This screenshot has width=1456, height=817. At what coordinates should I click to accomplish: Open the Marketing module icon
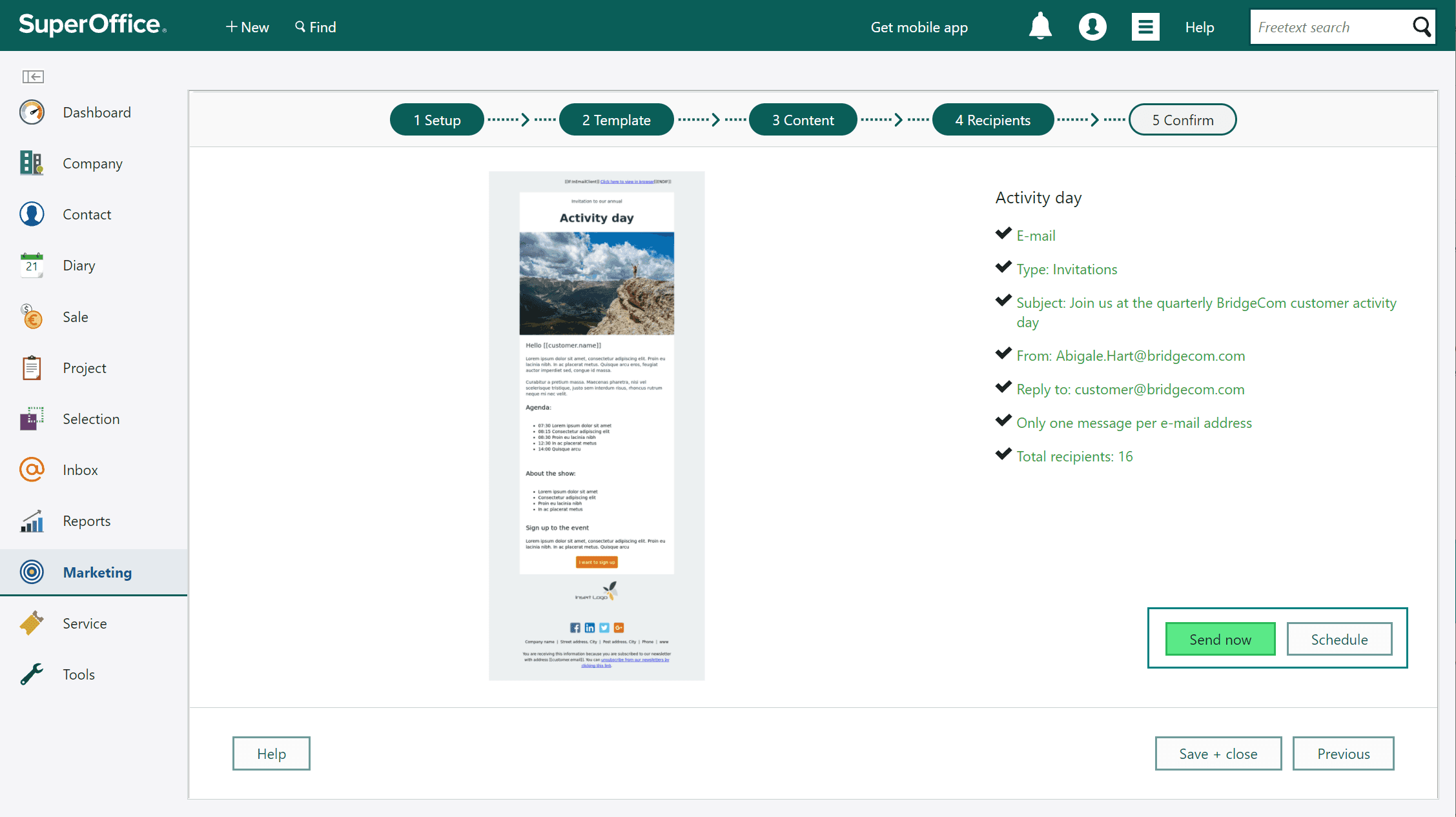[32, 572]
